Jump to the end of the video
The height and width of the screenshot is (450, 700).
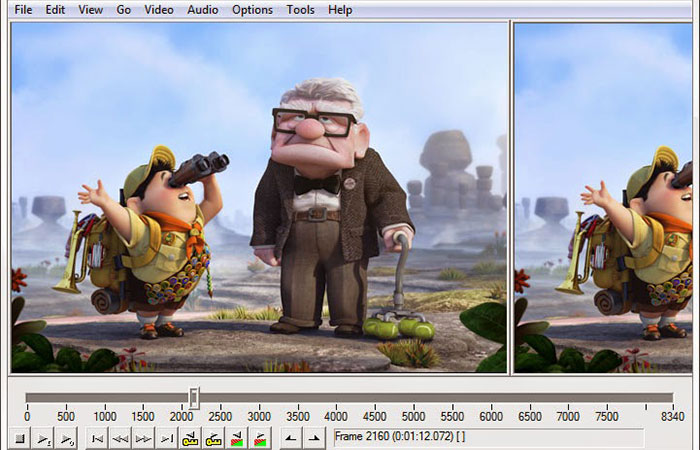point(167,438)
